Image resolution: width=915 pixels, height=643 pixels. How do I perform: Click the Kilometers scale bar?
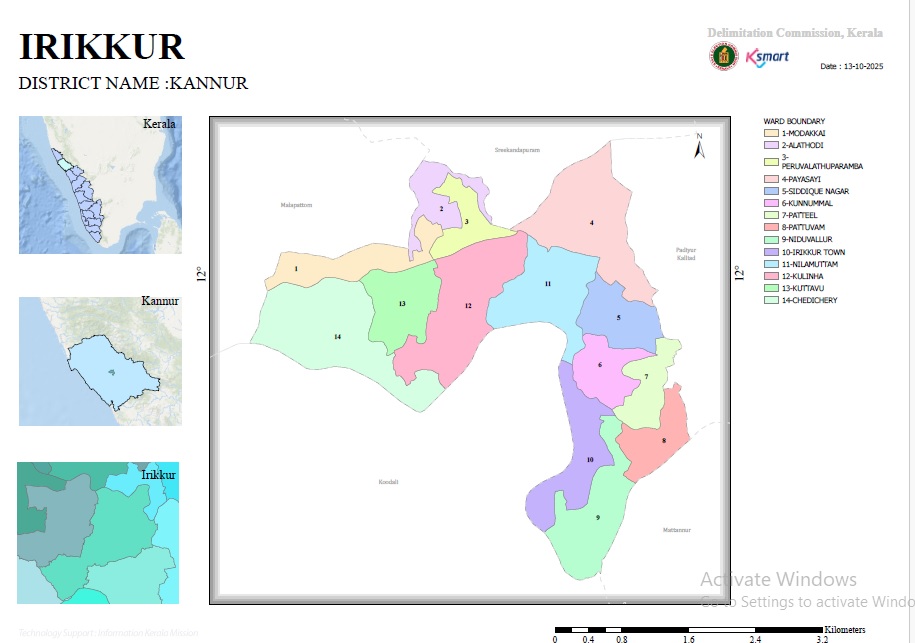(689, 630)
